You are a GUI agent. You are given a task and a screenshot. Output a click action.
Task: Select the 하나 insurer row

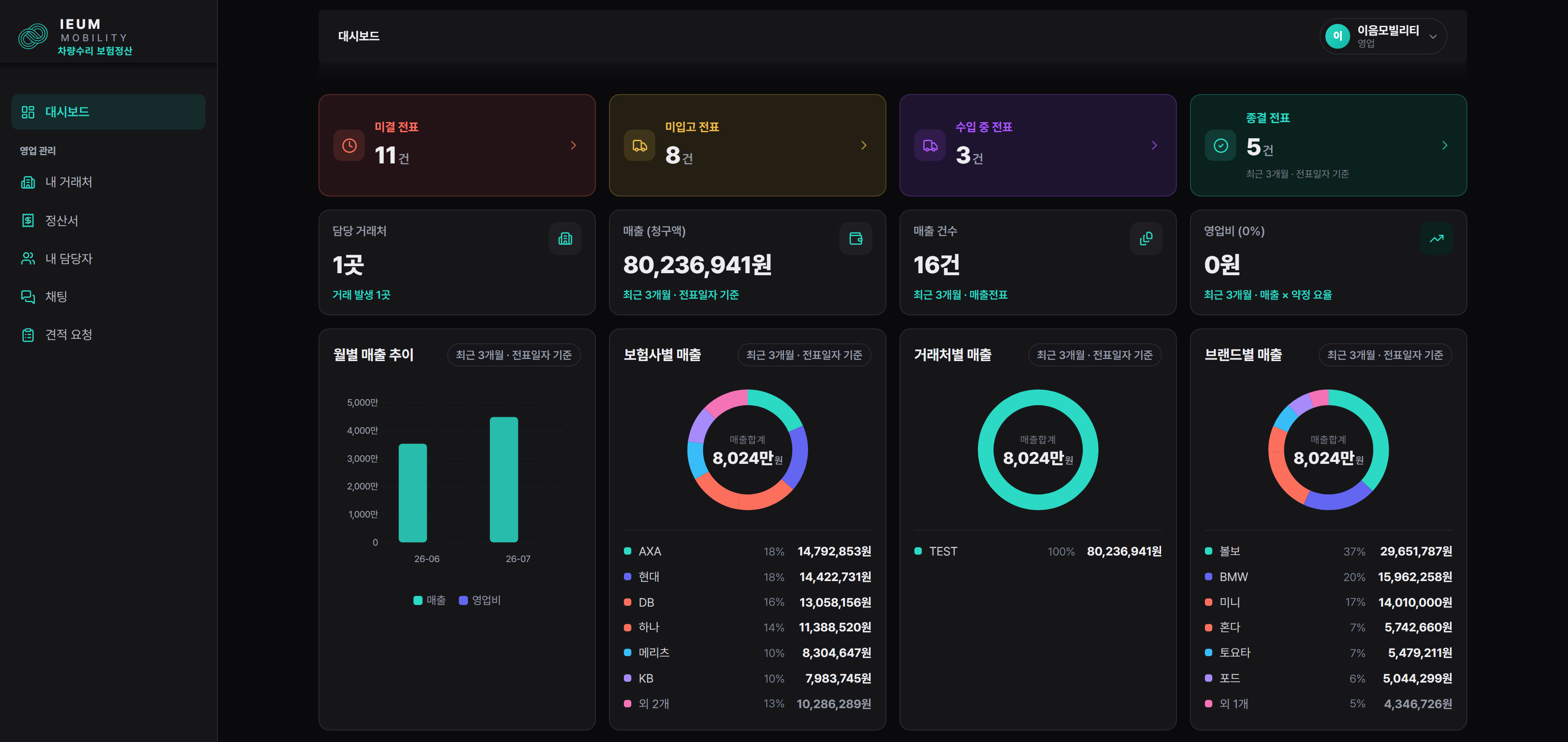(x=747, y=628)
